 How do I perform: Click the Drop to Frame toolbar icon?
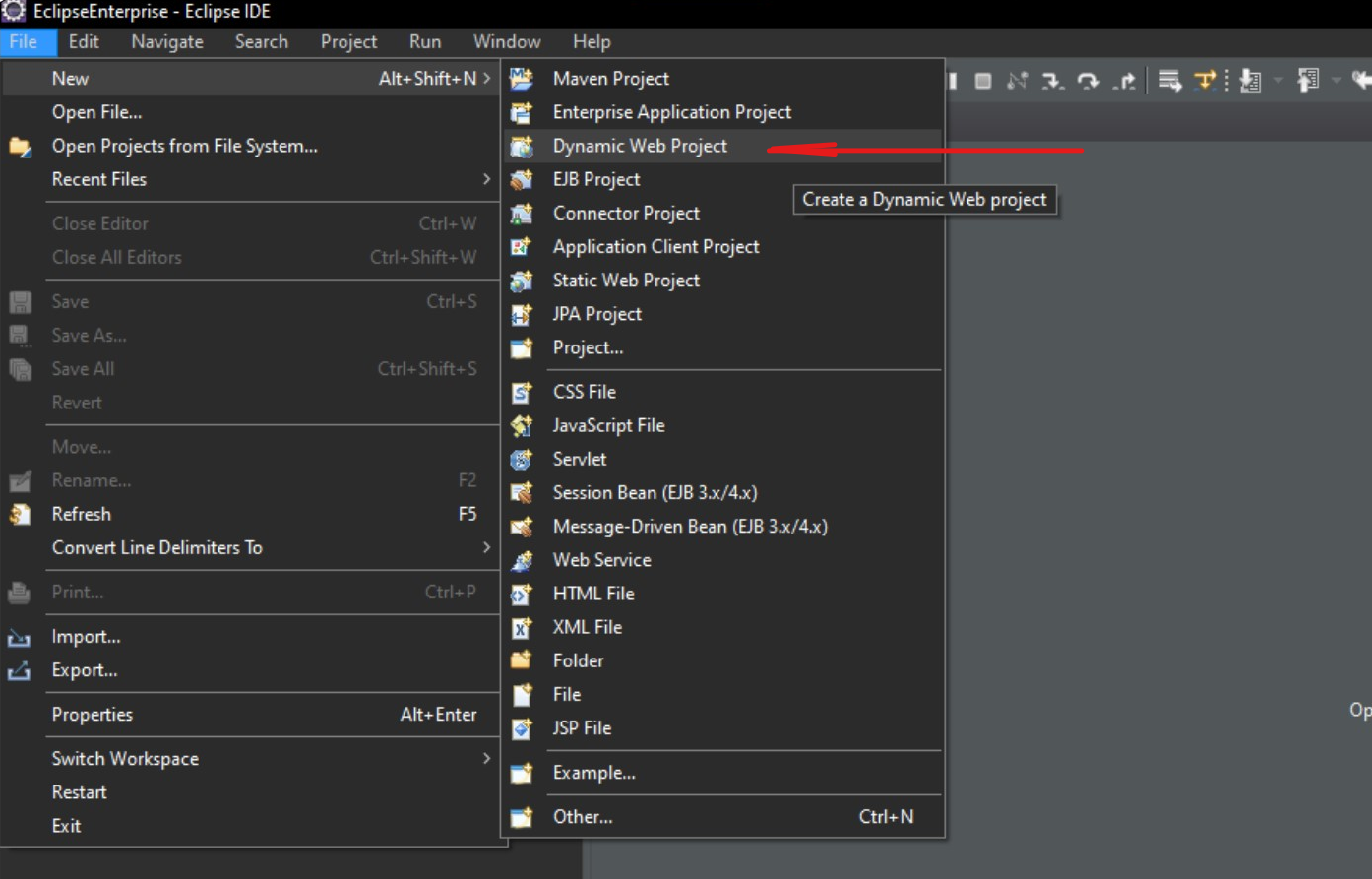[1169, 81]
